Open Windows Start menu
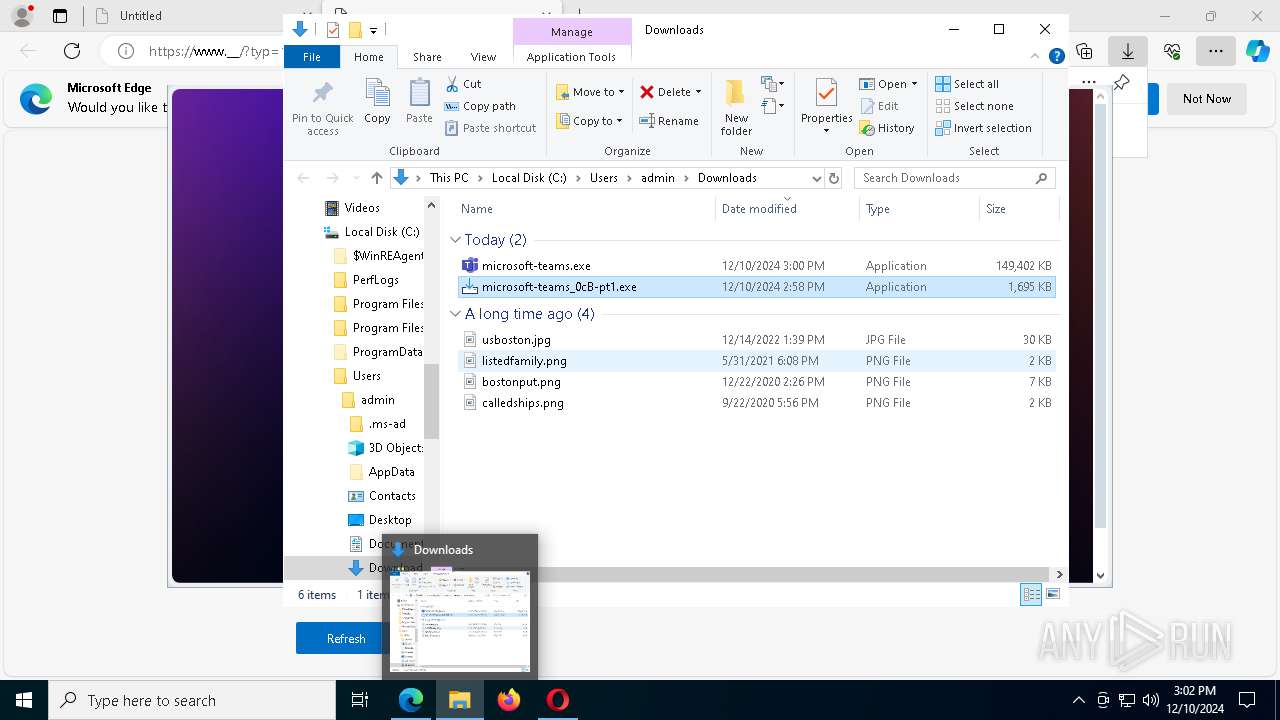The height and width of the screenshot is (720, 1280). tap(24, 700)
